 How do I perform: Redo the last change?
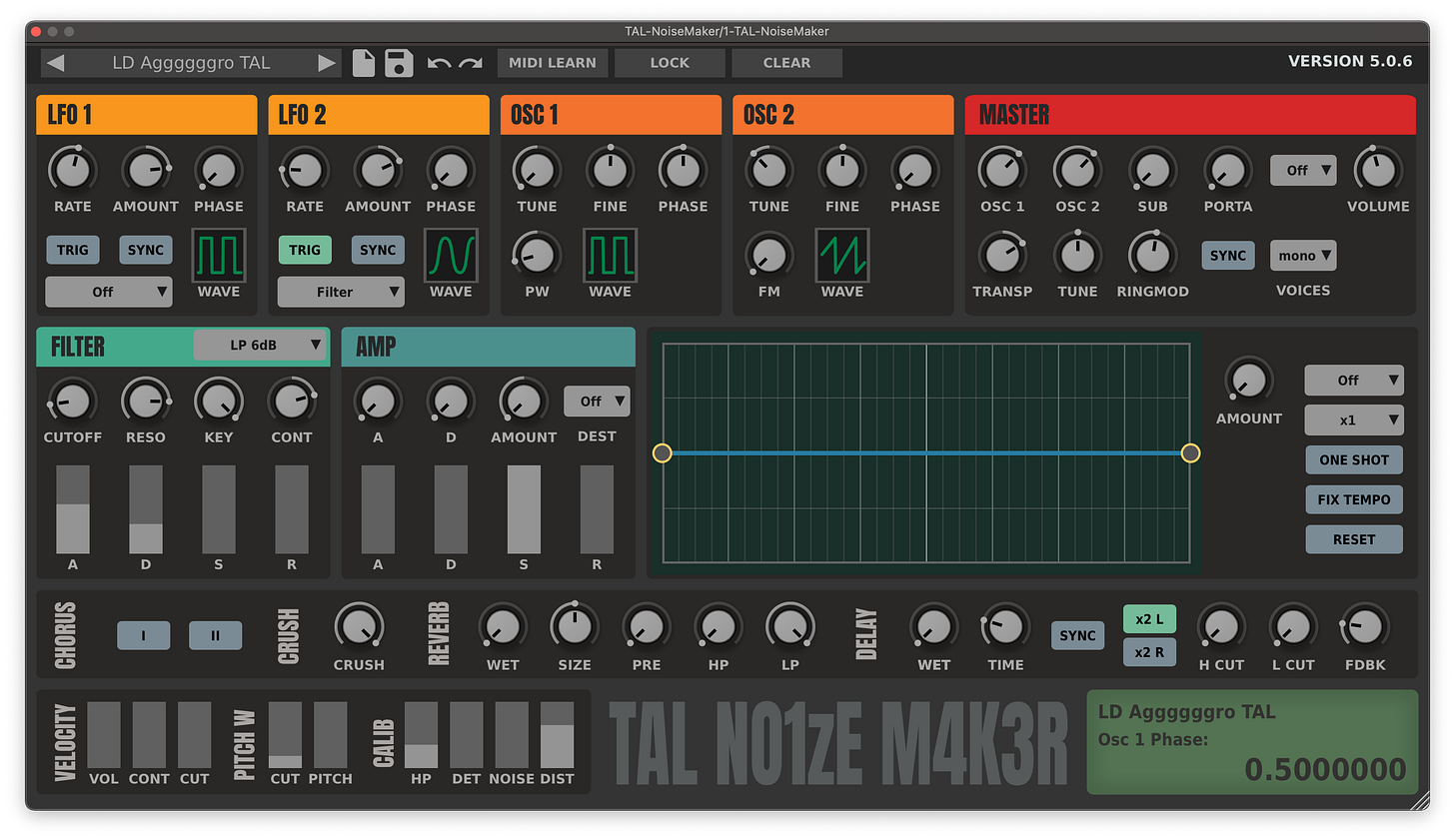[x=471, y=63]
